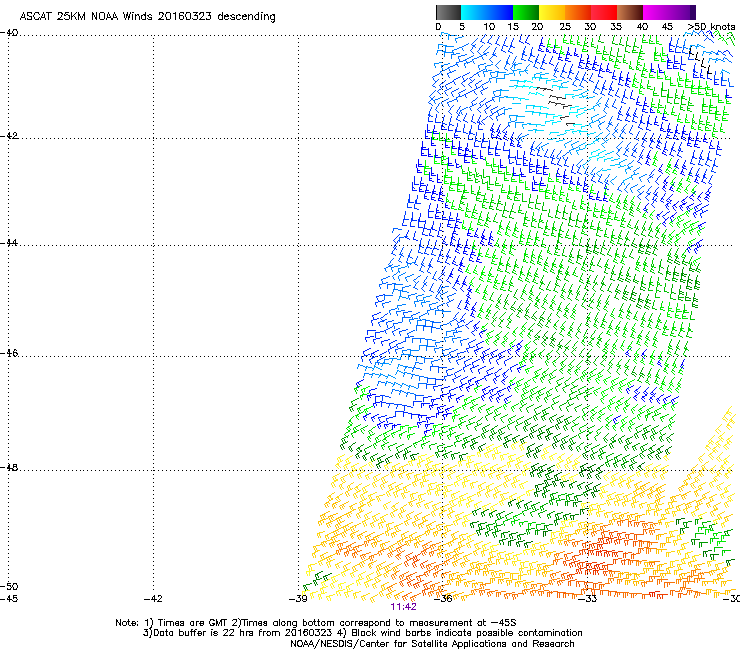This screenshot has width=740, height=650.
Task: Click the purple '11:42' overpass time label
Action: coord(404,607)
